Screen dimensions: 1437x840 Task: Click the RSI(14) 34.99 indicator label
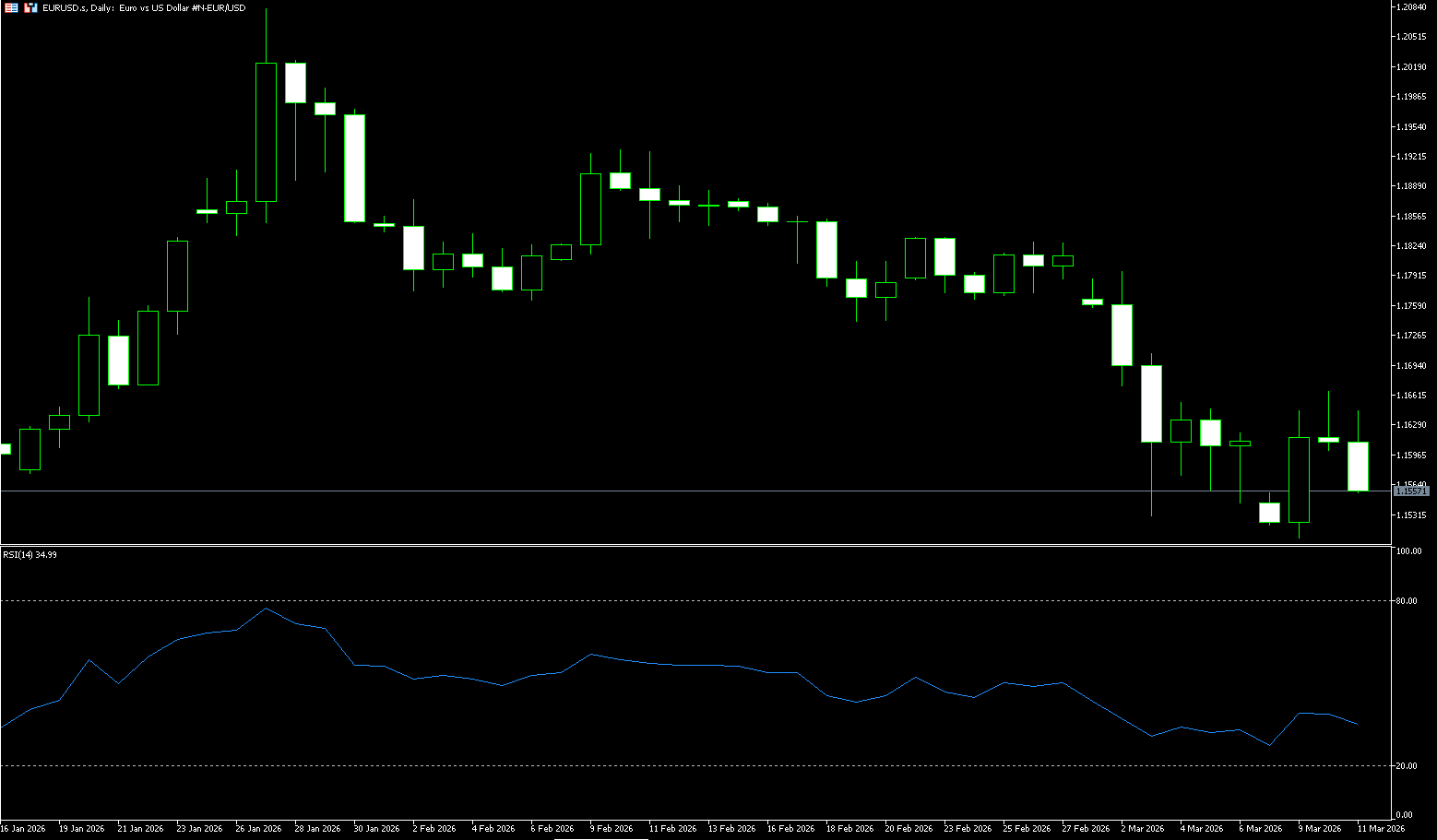point(30,555)
